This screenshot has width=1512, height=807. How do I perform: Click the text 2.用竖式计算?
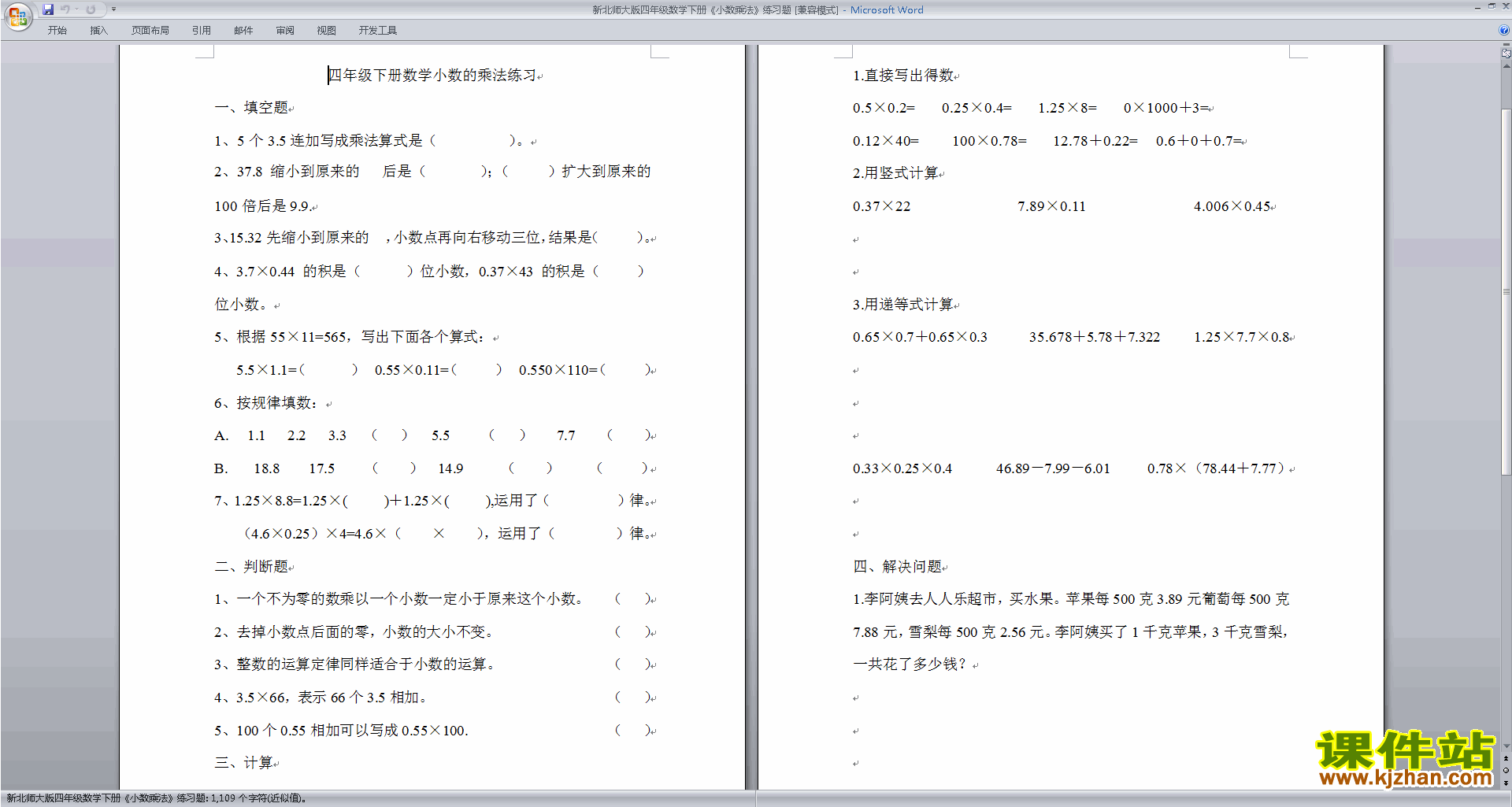895,173
